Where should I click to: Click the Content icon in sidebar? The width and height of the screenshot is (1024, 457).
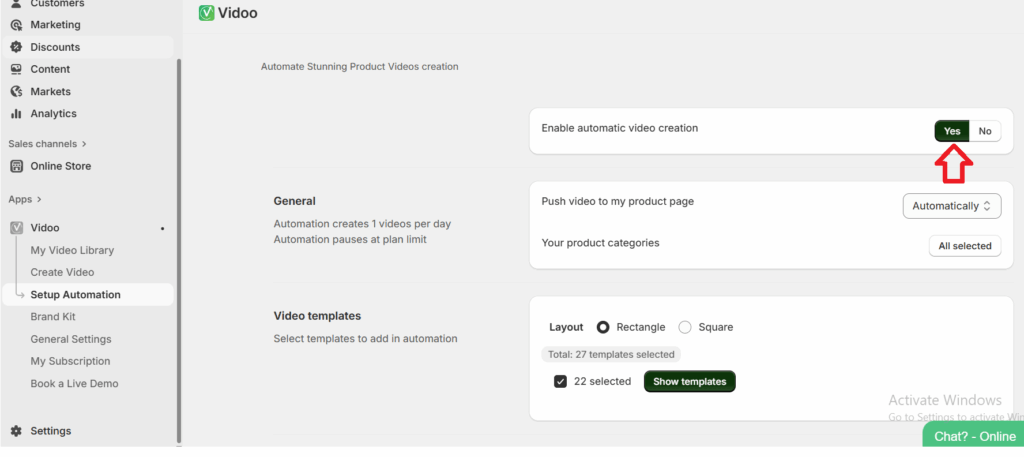(x=16, y=69)
